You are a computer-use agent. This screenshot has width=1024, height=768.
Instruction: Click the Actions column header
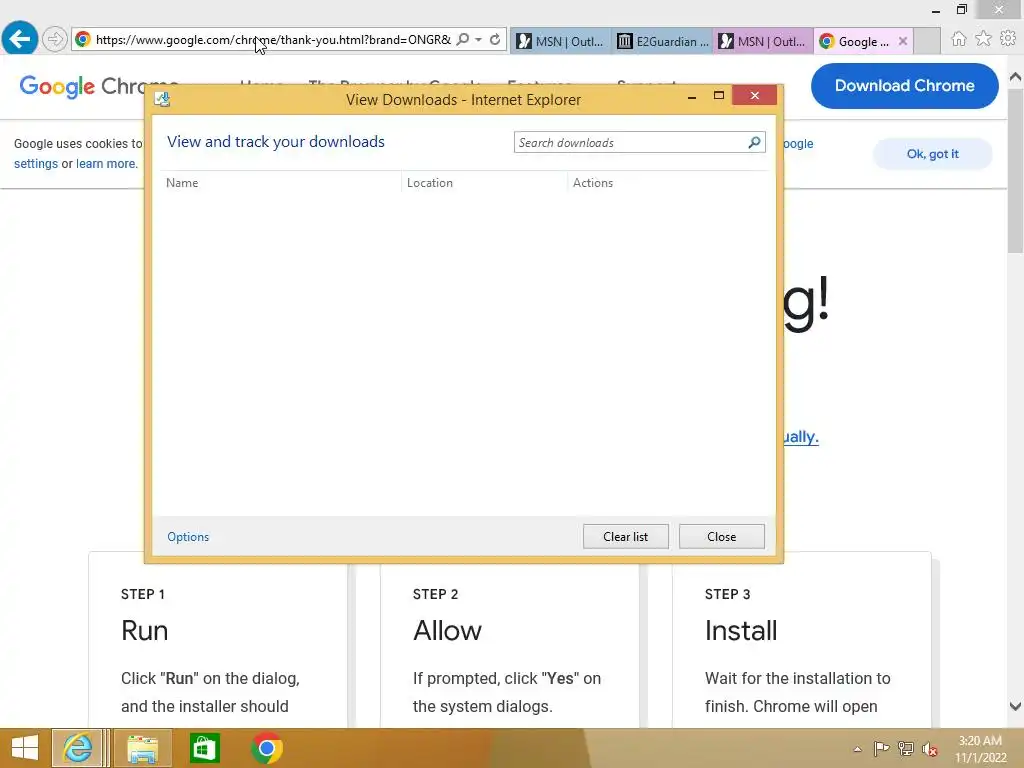click(x=593, y=183)
